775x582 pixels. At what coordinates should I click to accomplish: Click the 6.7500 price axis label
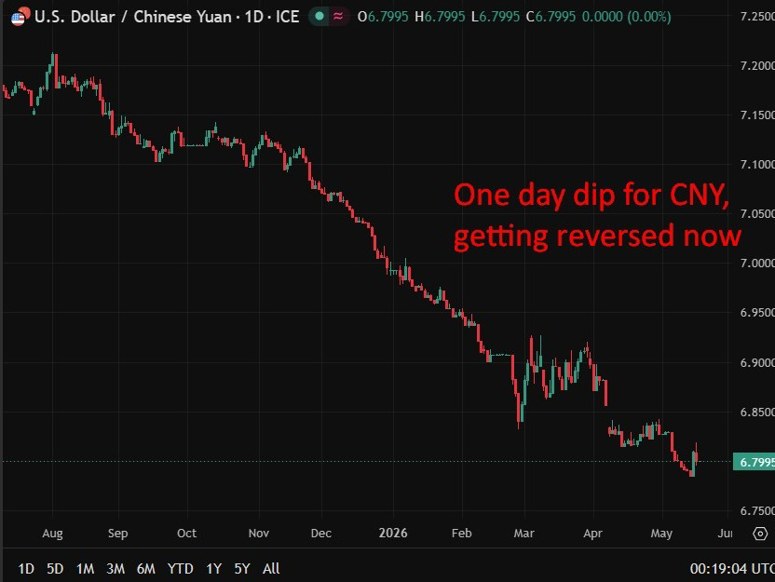tap(757, 511)
